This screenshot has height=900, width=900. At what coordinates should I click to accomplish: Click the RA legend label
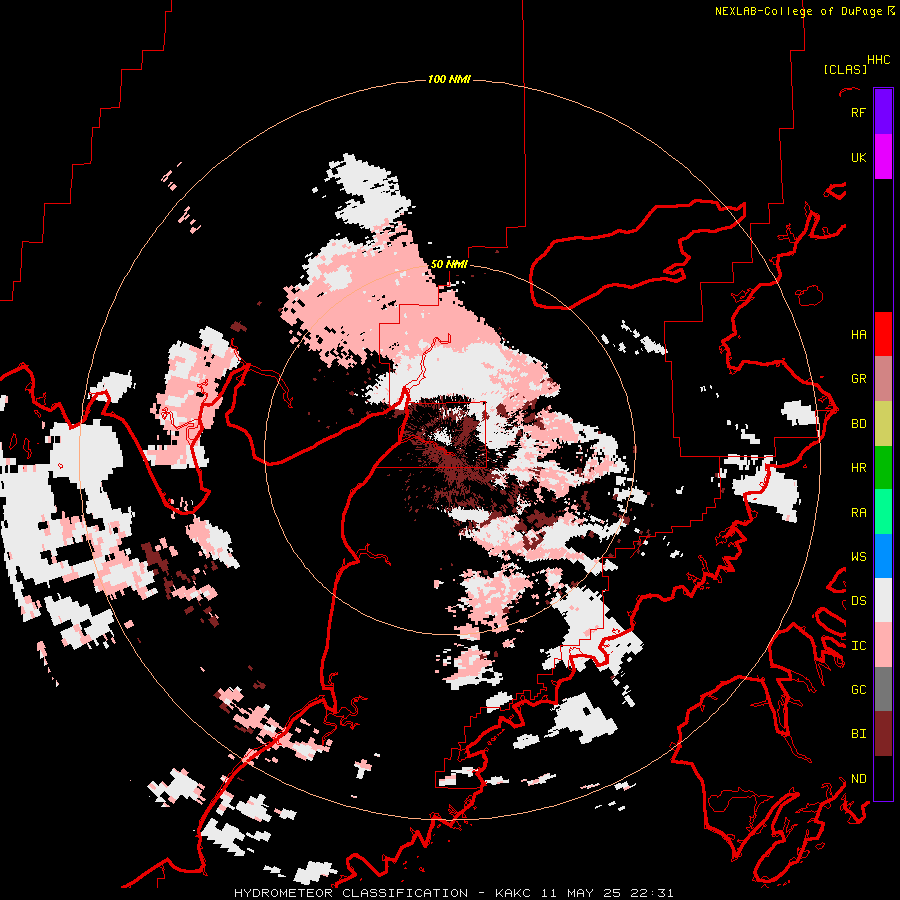click(858, 512)
